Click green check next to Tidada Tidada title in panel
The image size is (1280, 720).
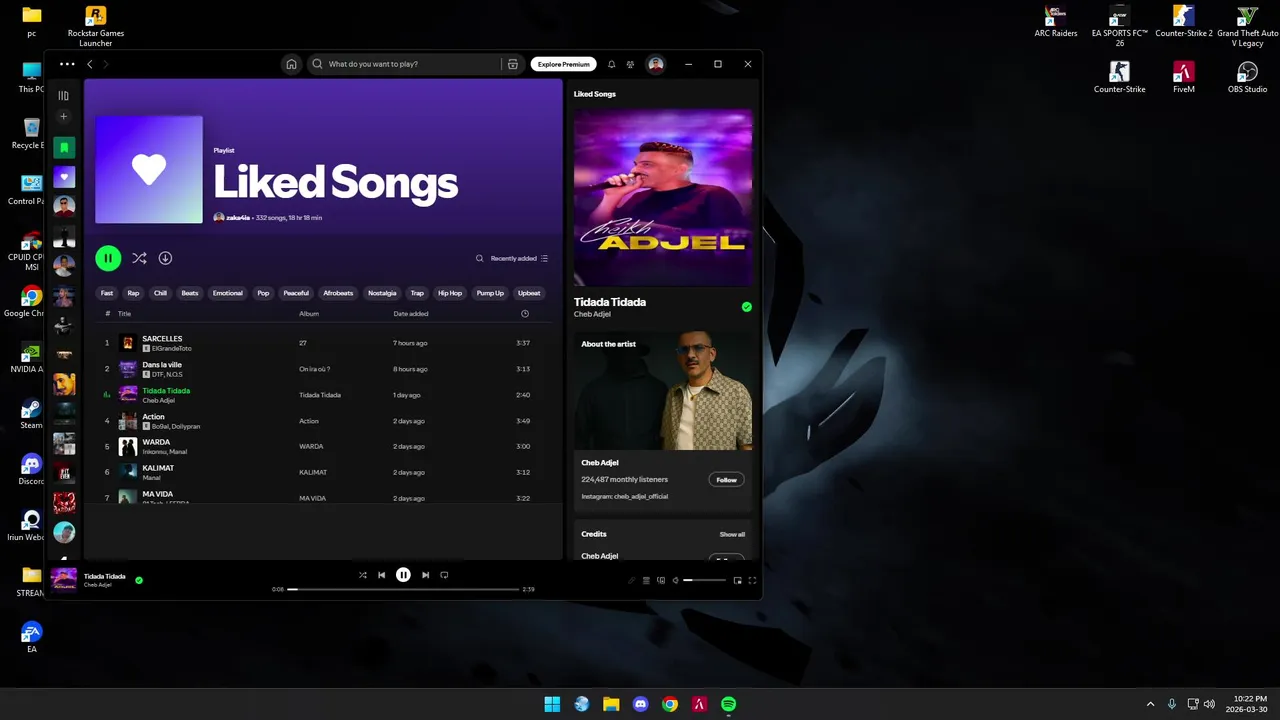[x=746, y=307]
